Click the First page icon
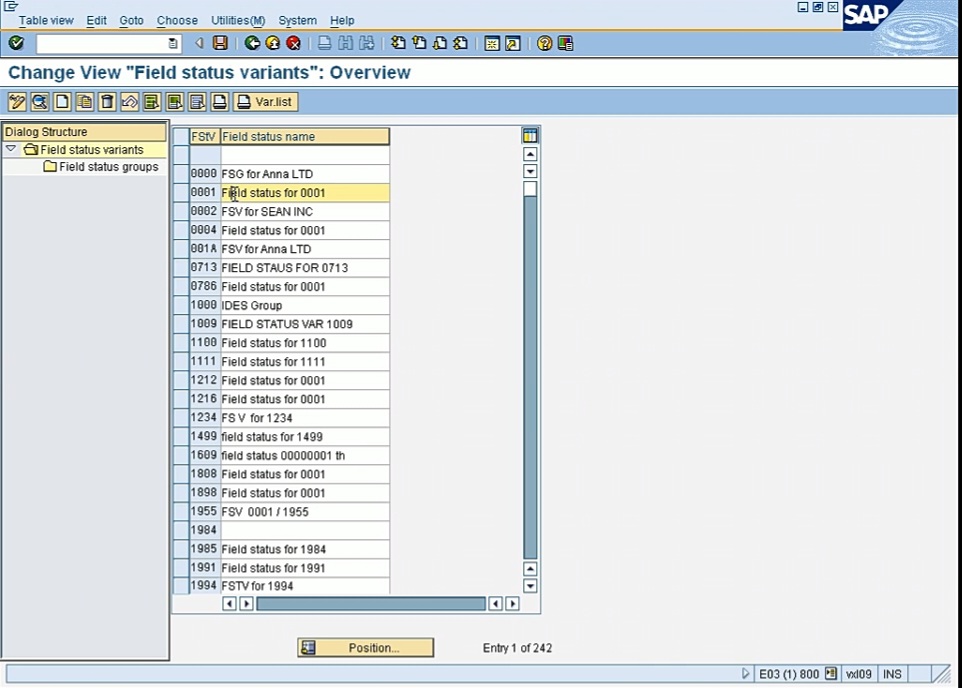 coord(398,43)
